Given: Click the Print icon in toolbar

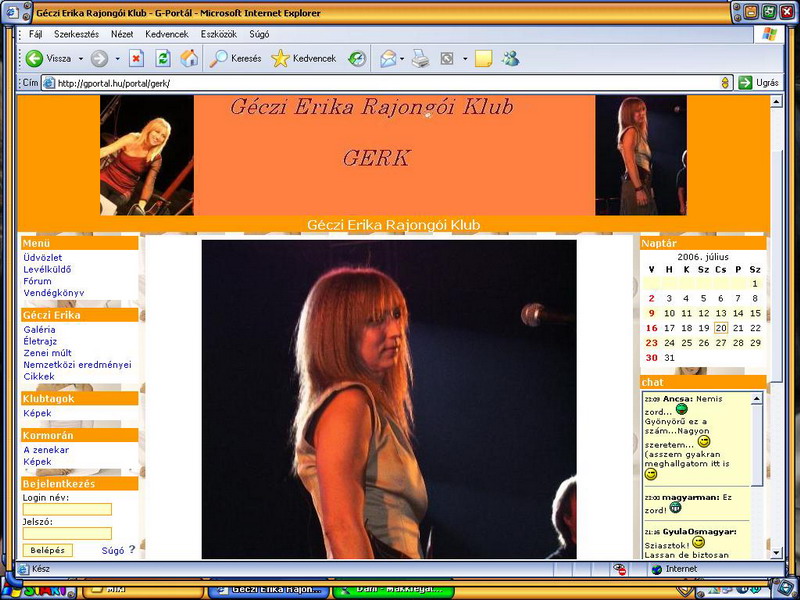Looking at the screenshot, I should (421, 59).
